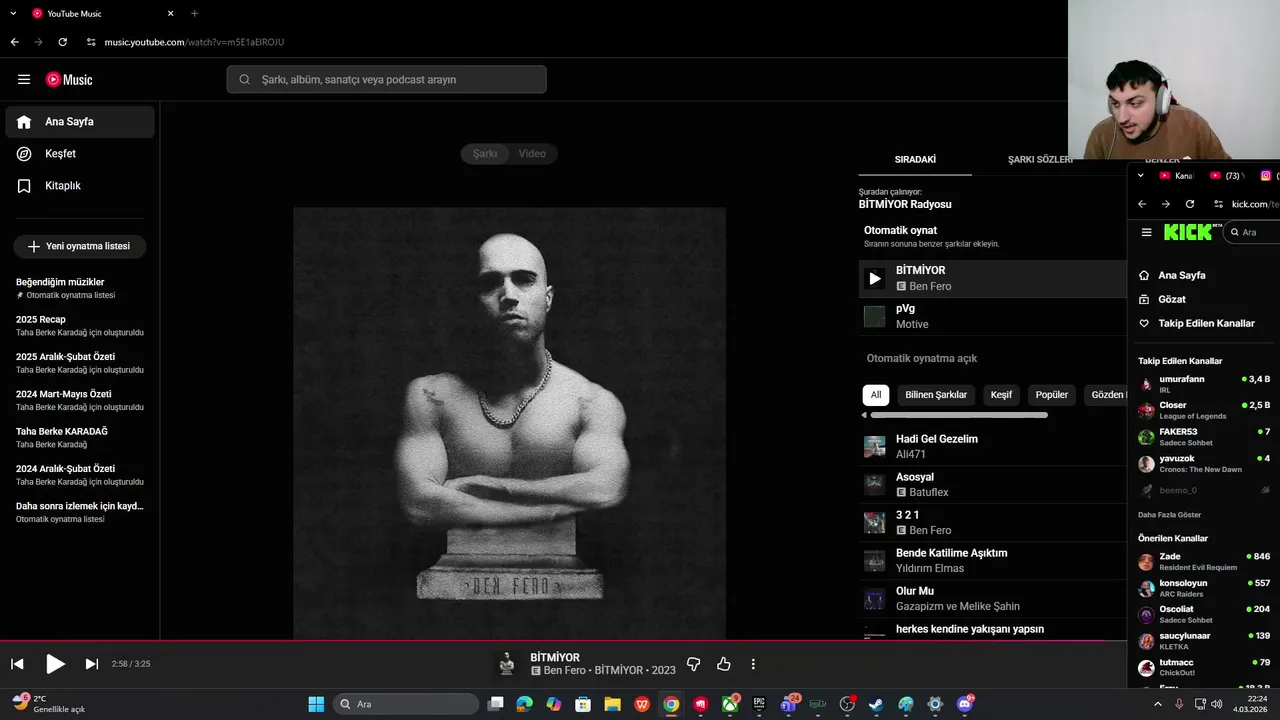Open the umurafann channel on Kick

point(1204,384)
